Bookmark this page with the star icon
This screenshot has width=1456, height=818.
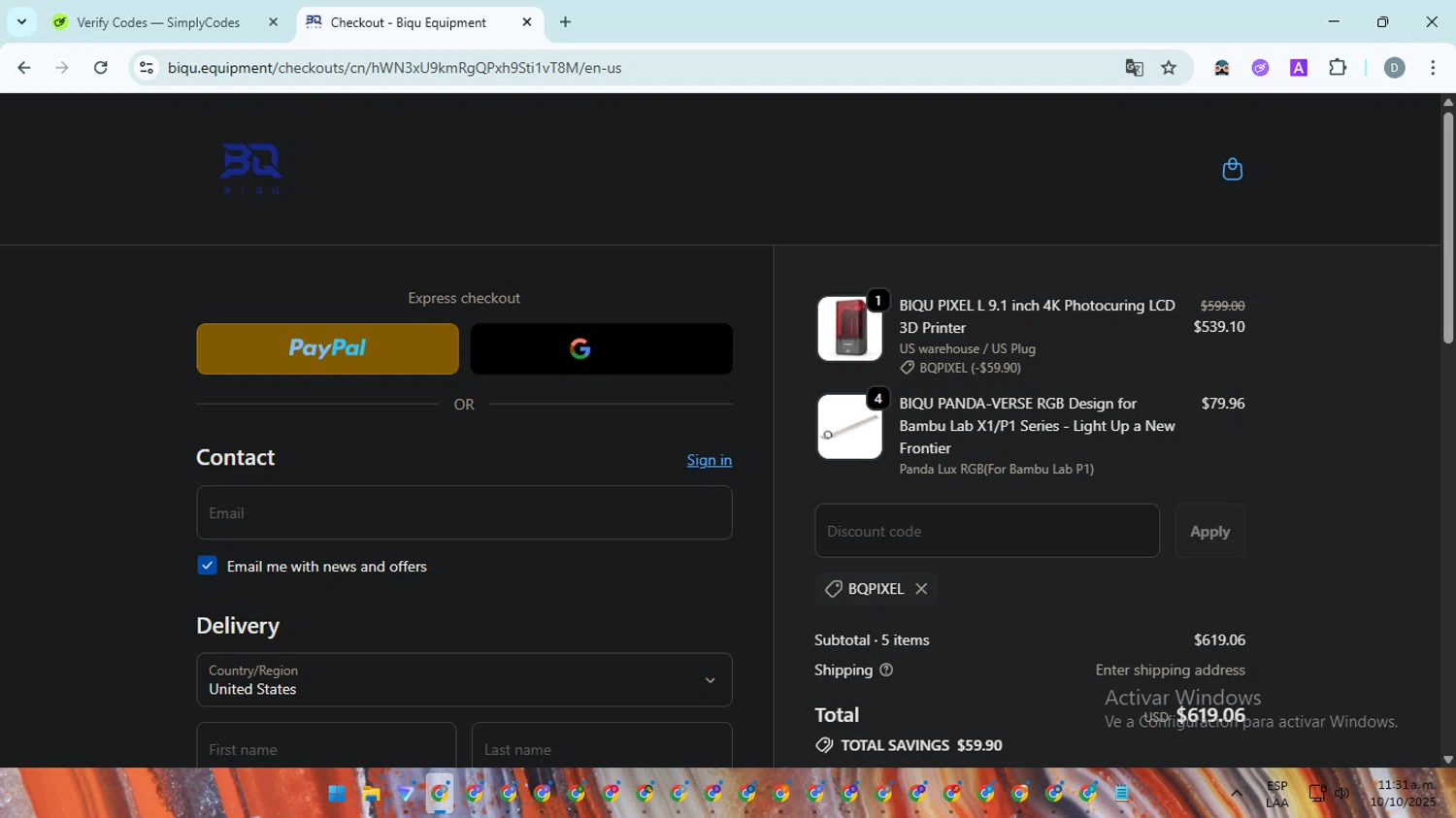point(1169,68)
